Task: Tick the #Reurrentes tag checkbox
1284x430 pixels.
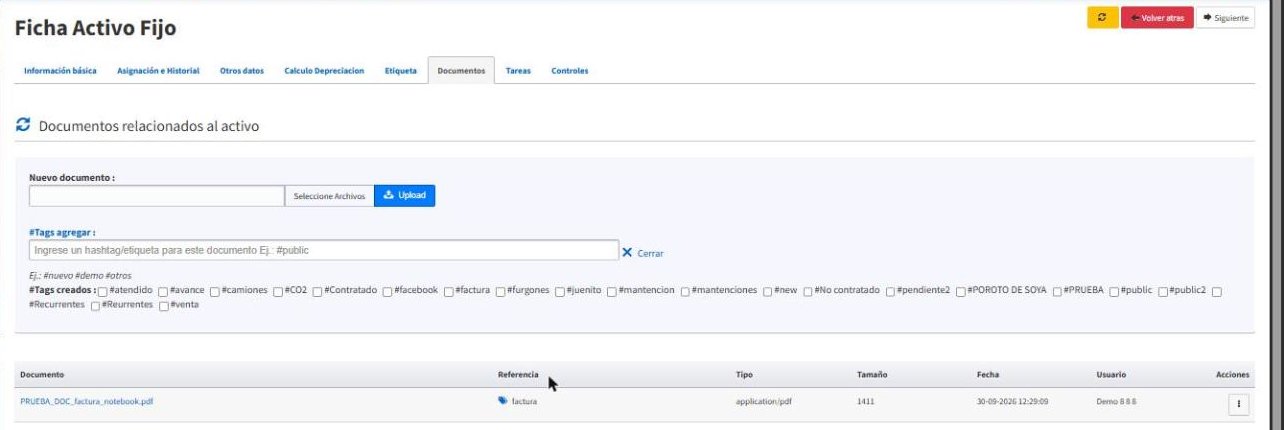Action: click(95, 305)
